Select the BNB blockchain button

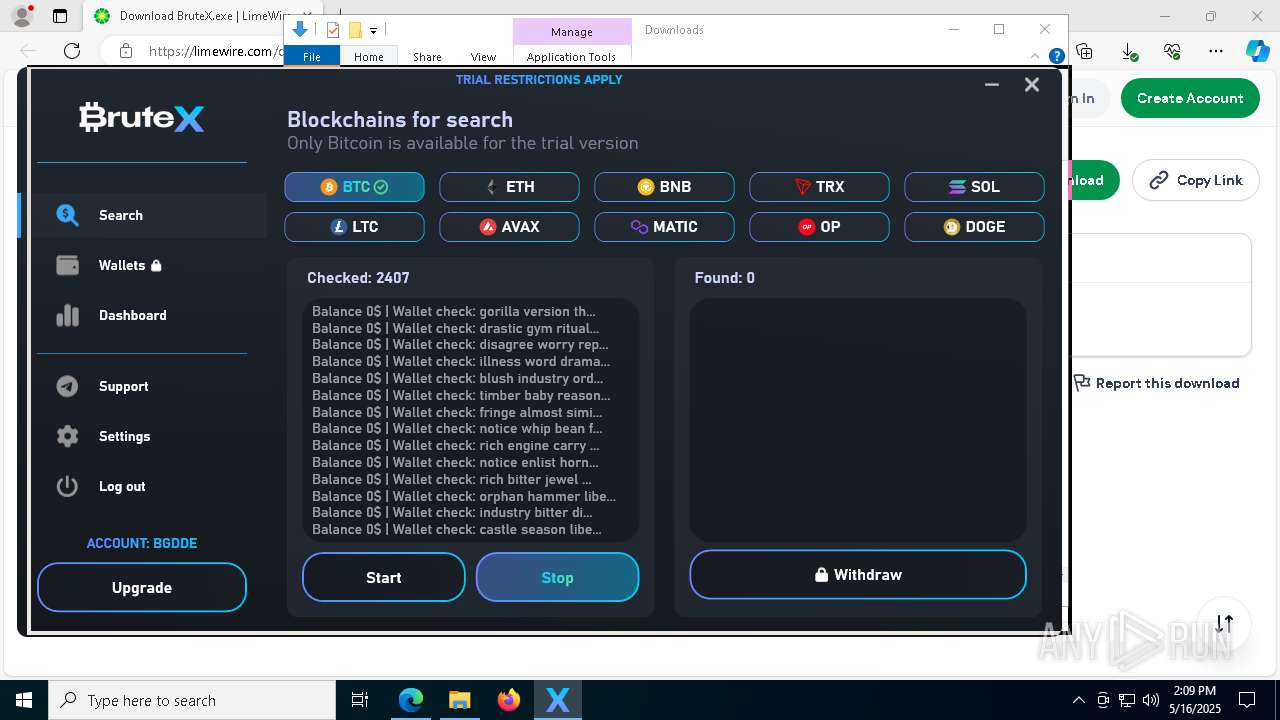(x=664, y=187)
